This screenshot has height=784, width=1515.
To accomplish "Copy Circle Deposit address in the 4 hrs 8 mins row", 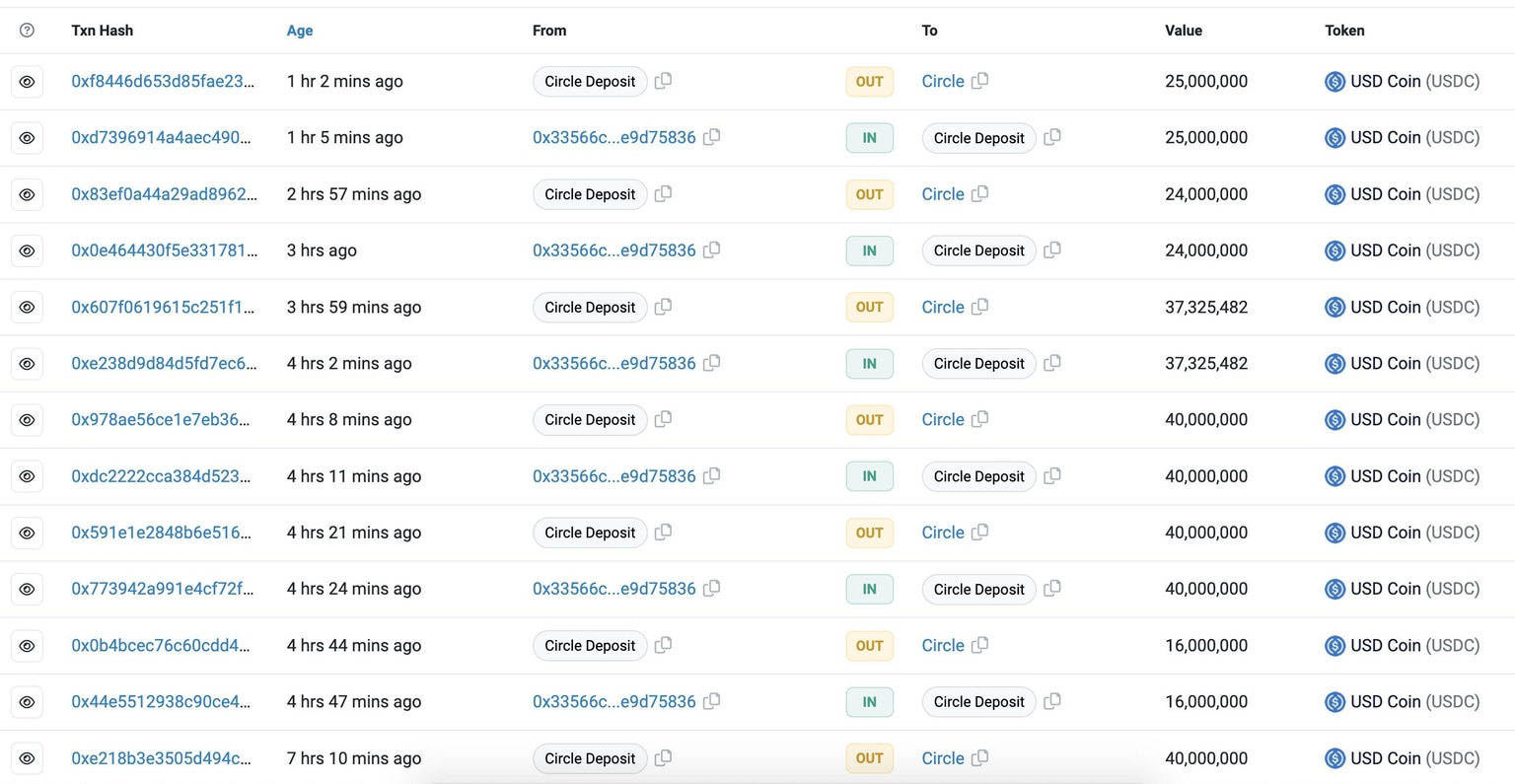I will [664, 419].
